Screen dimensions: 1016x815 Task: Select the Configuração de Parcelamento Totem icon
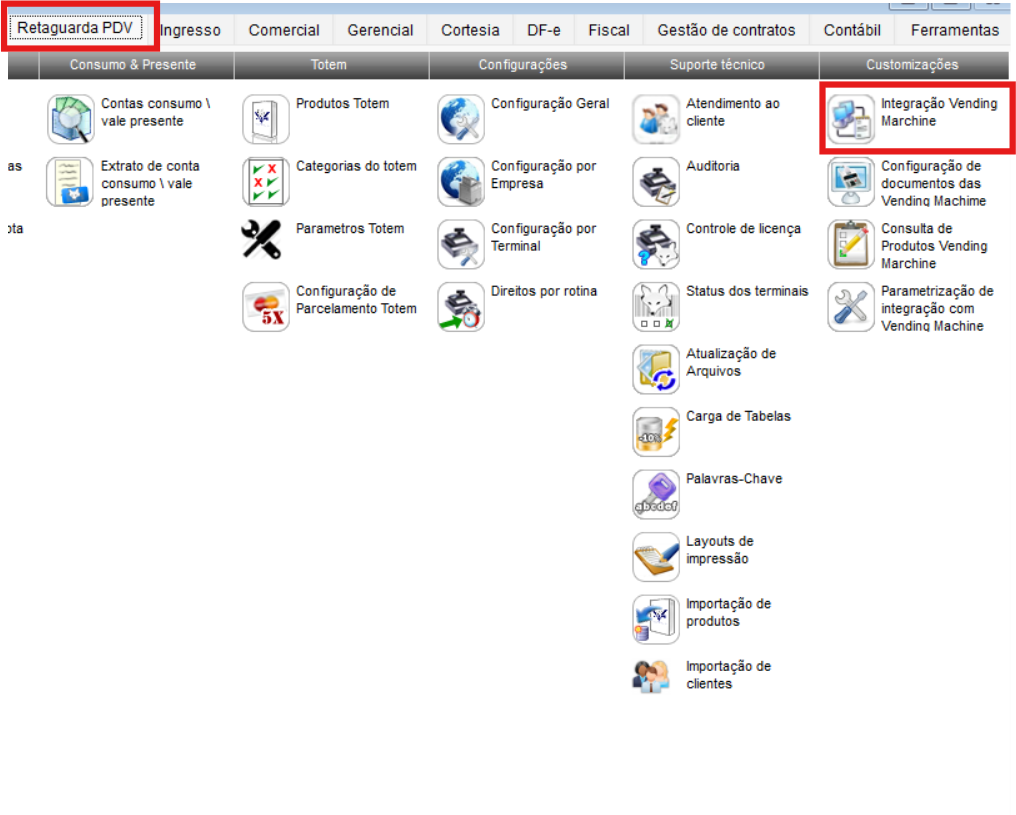pos(266,307)
